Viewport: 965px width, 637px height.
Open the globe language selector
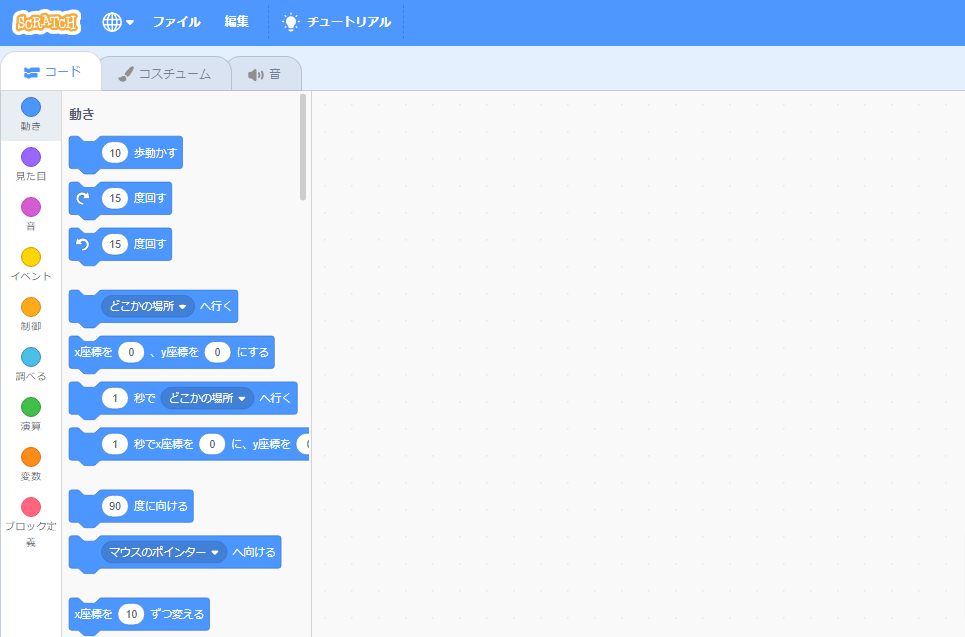[117, 22]
